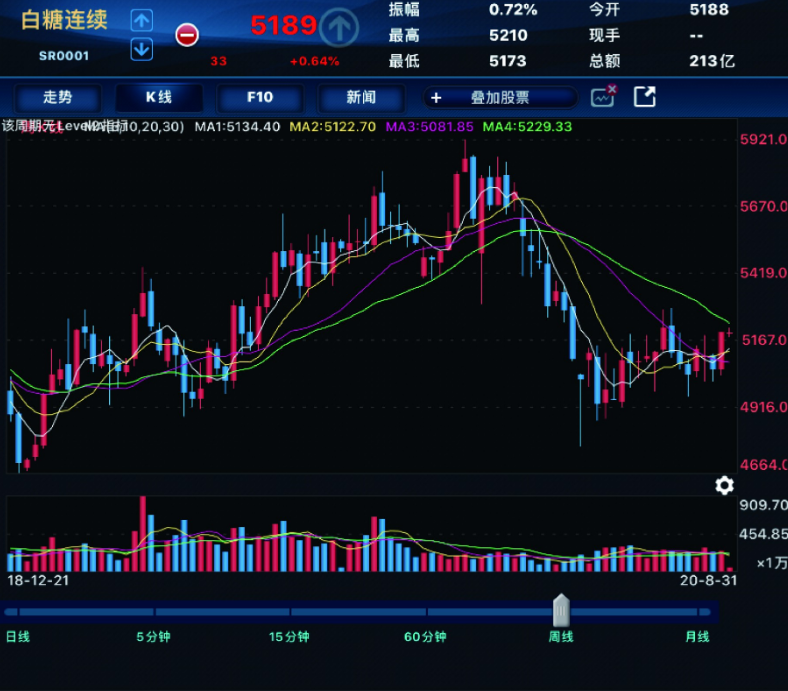Click the period slider handle at 周线
Image resolution: width=788 pixels, height=691 pixels.
pyautogui.click(x=562, y=610)
